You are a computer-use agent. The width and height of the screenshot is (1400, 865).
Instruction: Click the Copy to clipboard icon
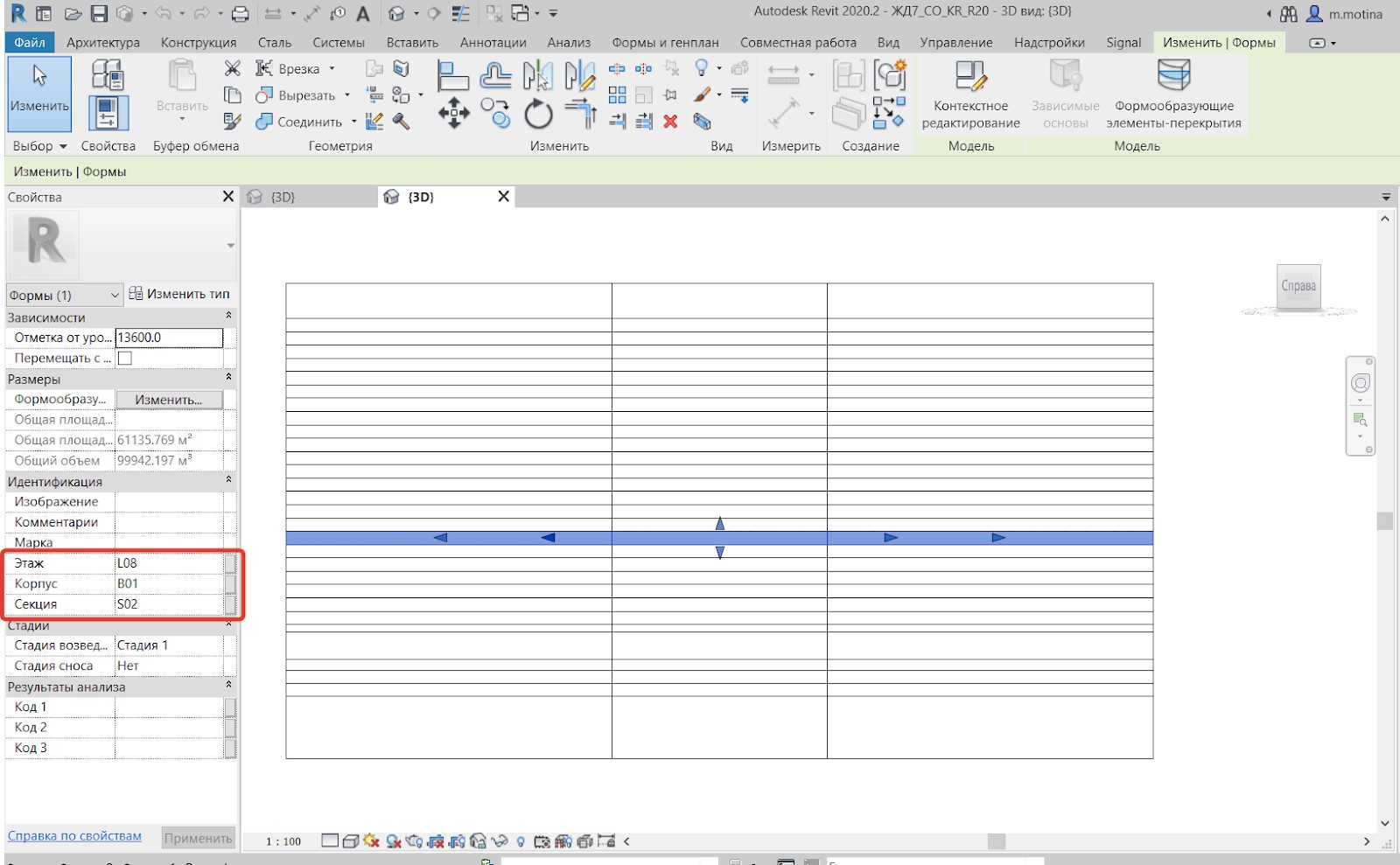(x=232, y=94)
